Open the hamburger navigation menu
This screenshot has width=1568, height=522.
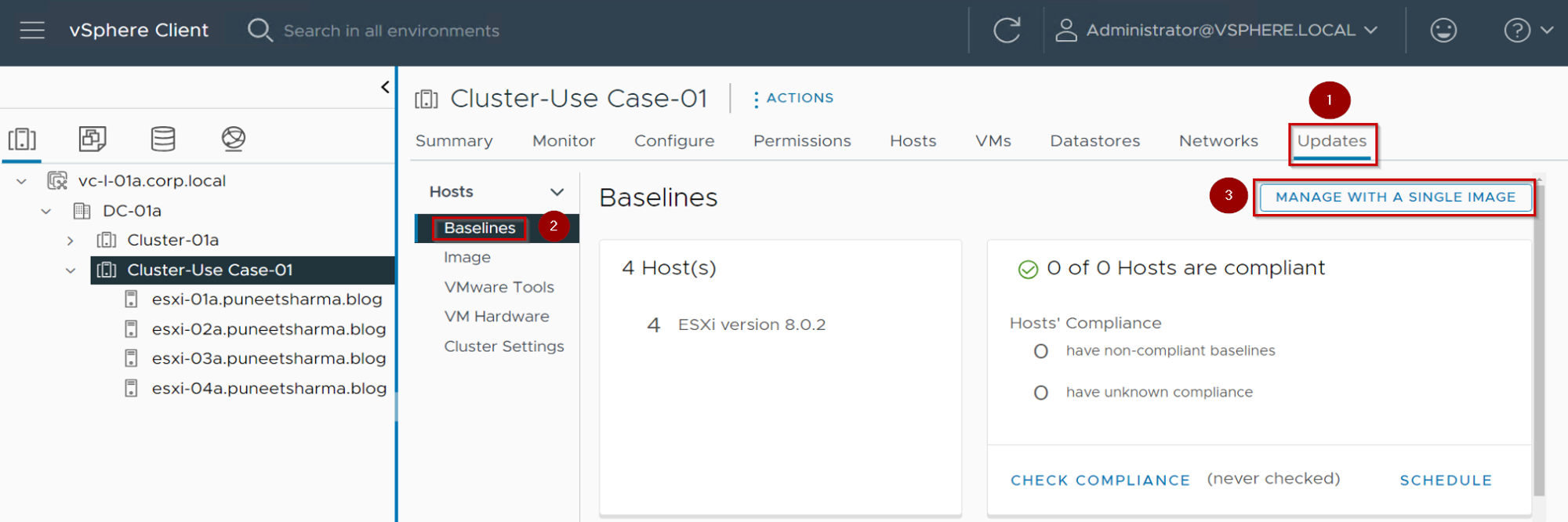pos(32,31)
